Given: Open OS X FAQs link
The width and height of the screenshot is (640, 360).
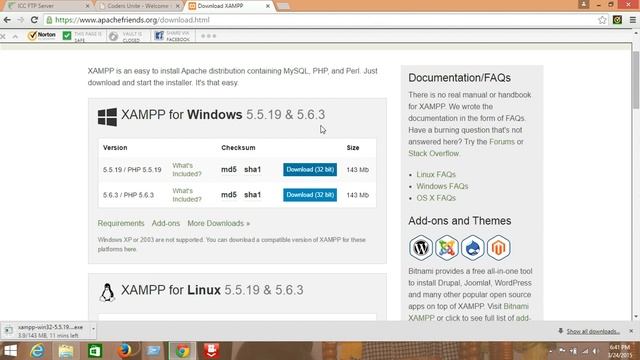Looking at the screenshot, I should pyautogui.click(x=436, y=198).
